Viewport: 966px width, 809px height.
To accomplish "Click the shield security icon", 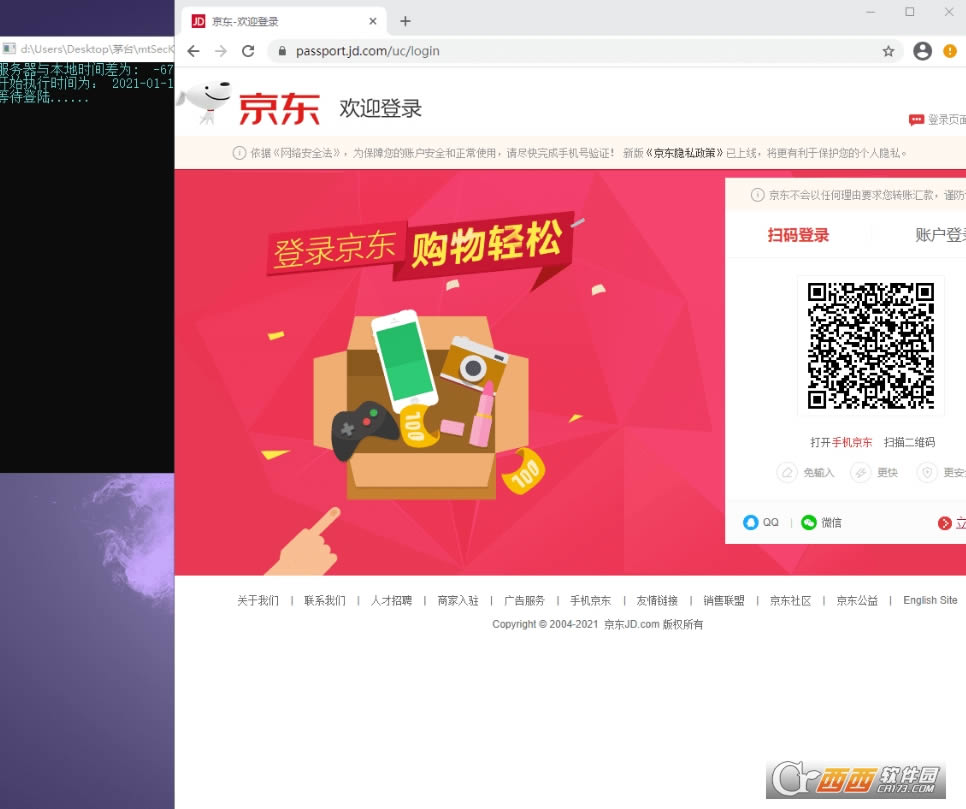I will (x=927, y=473).
